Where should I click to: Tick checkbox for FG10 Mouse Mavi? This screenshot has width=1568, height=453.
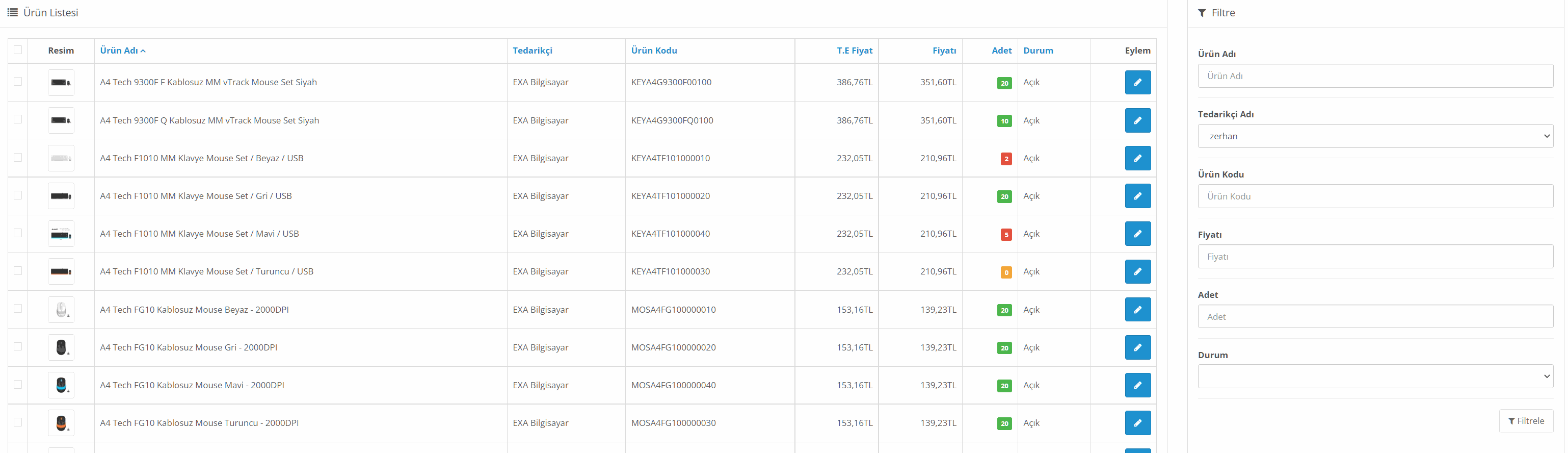pyautogui.click(x=18, y=384)
